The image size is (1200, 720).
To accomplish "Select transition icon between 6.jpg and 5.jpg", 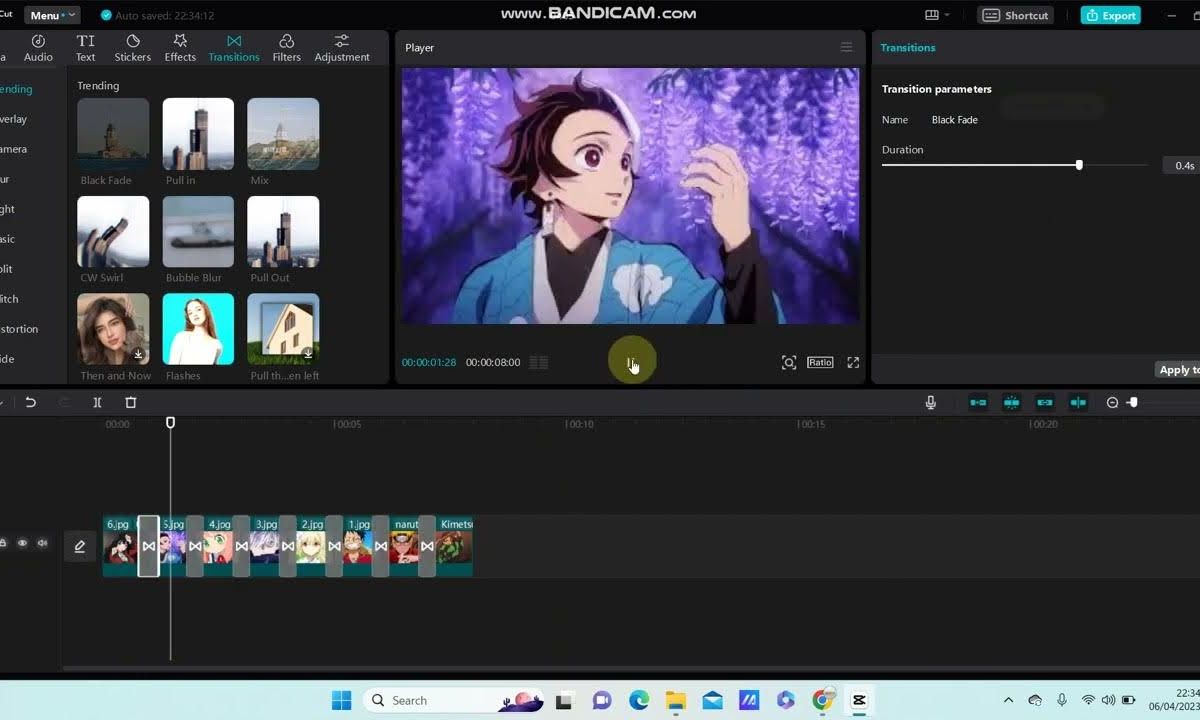I will pyautogui.click(x=148, y=546).
